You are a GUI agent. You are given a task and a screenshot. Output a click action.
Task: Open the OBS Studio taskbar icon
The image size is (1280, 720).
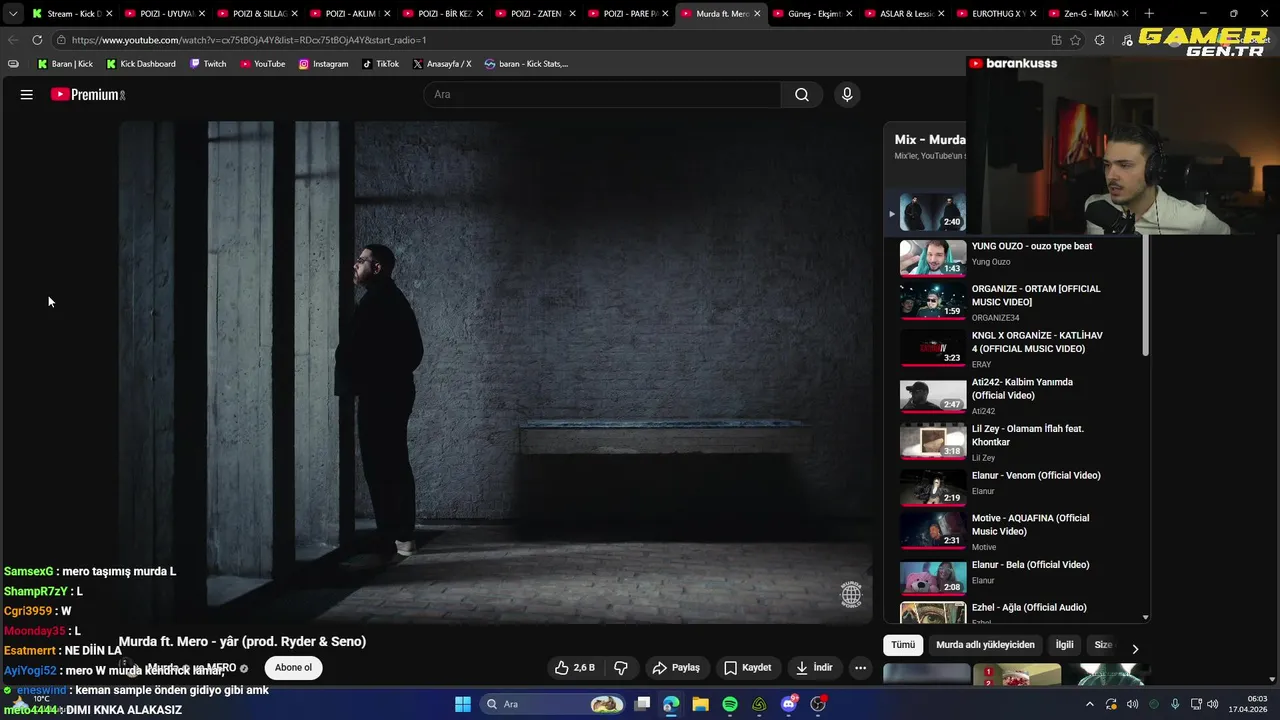pos(818,704)
